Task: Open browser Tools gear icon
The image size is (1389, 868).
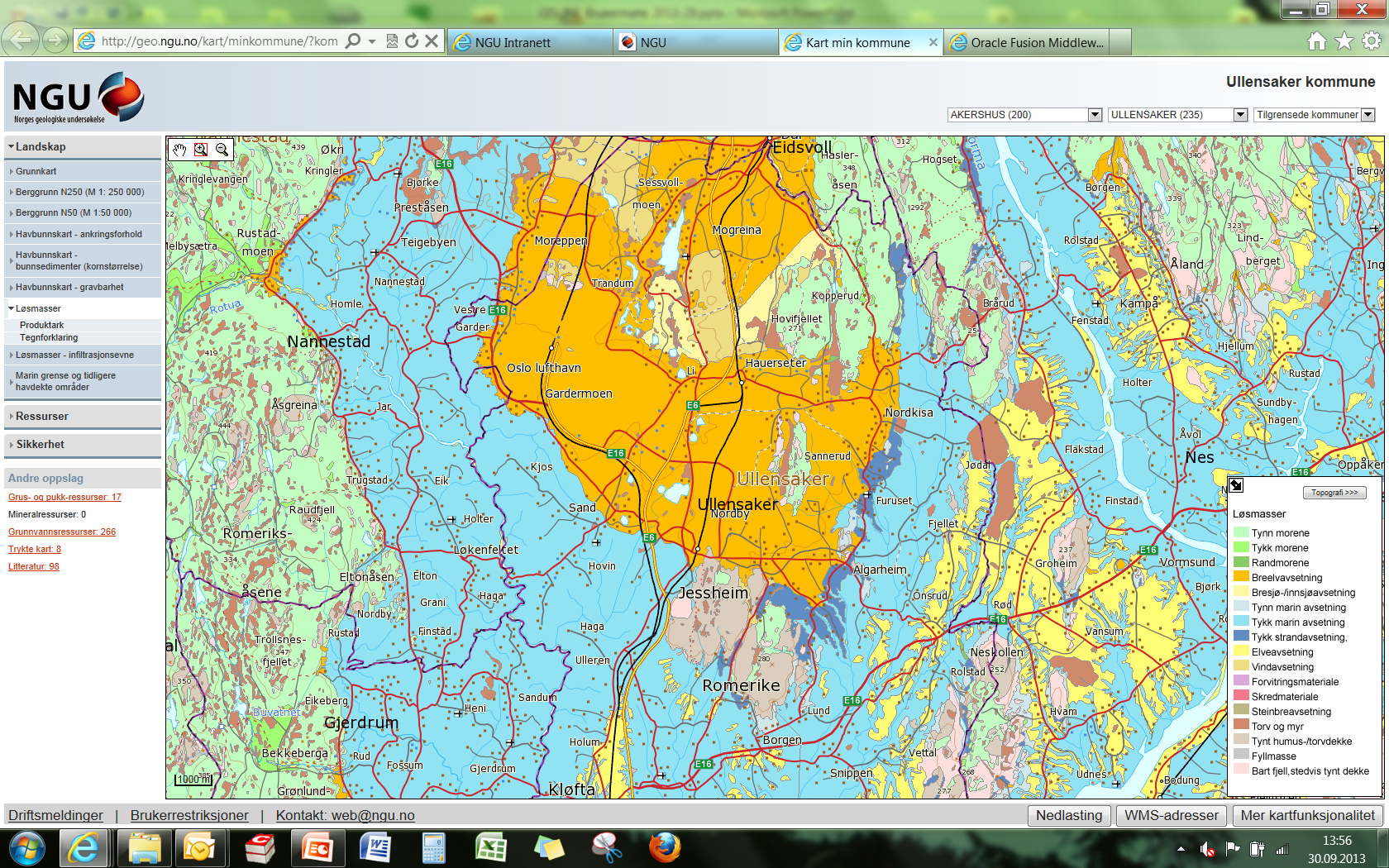Action: 1372,41
